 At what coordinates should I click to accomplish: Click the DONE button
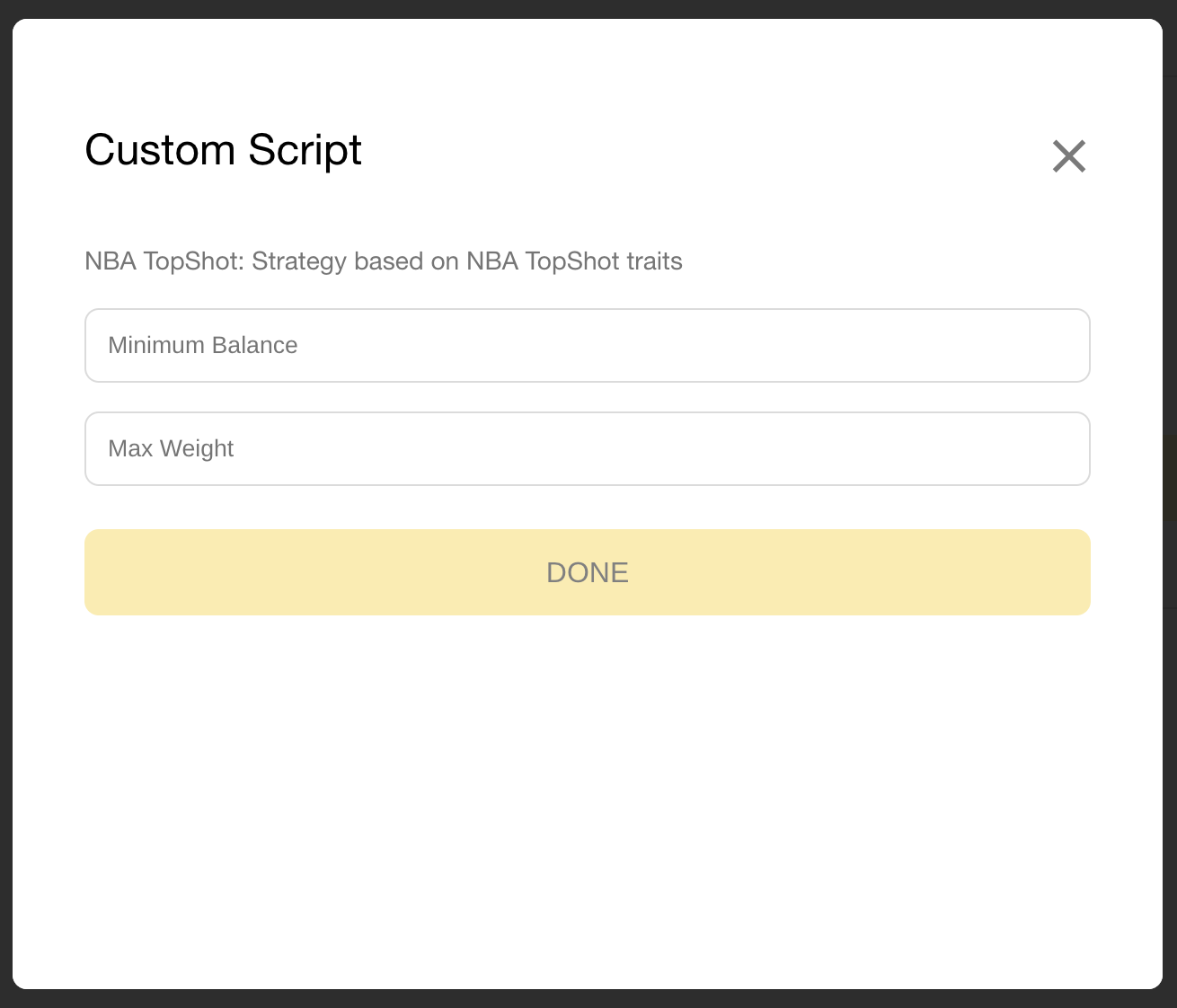point(588,572)
